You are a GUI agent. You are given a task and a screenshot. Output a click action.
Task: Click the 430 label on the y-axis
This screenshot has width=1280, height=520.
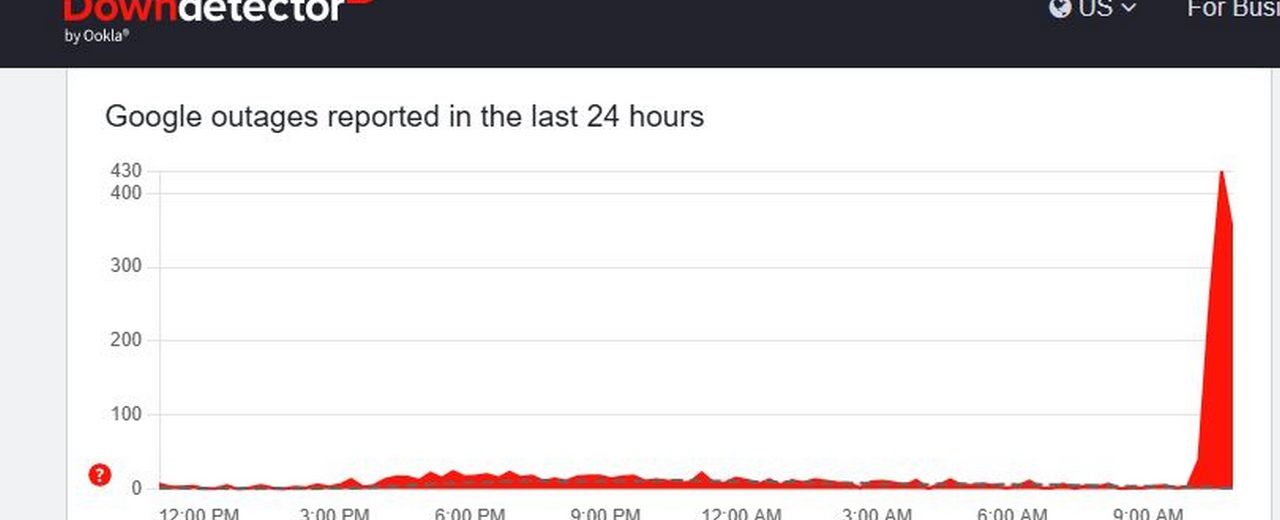click(126, 171)
